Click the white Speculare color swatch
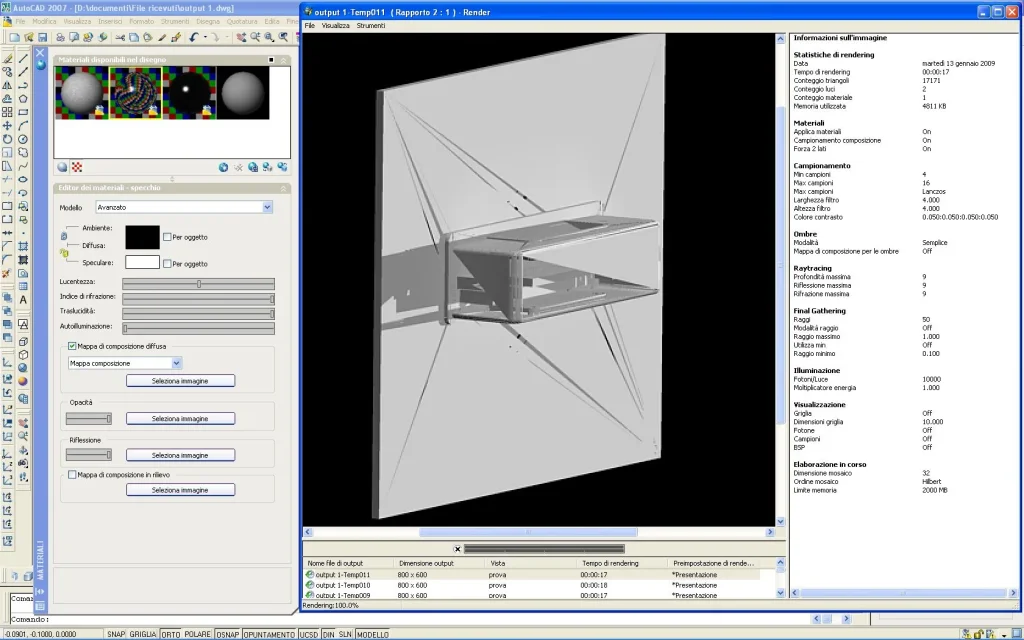 (142, 263)
